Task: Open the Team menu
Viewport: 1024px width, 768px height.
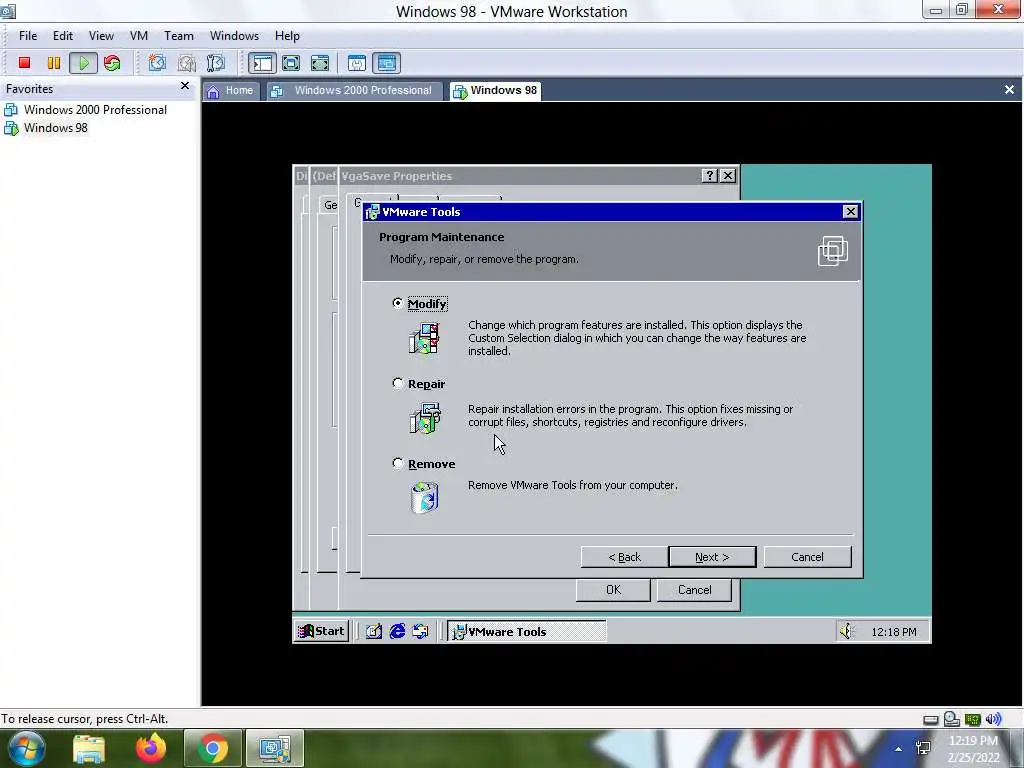Action: click(x=178, y=36)
